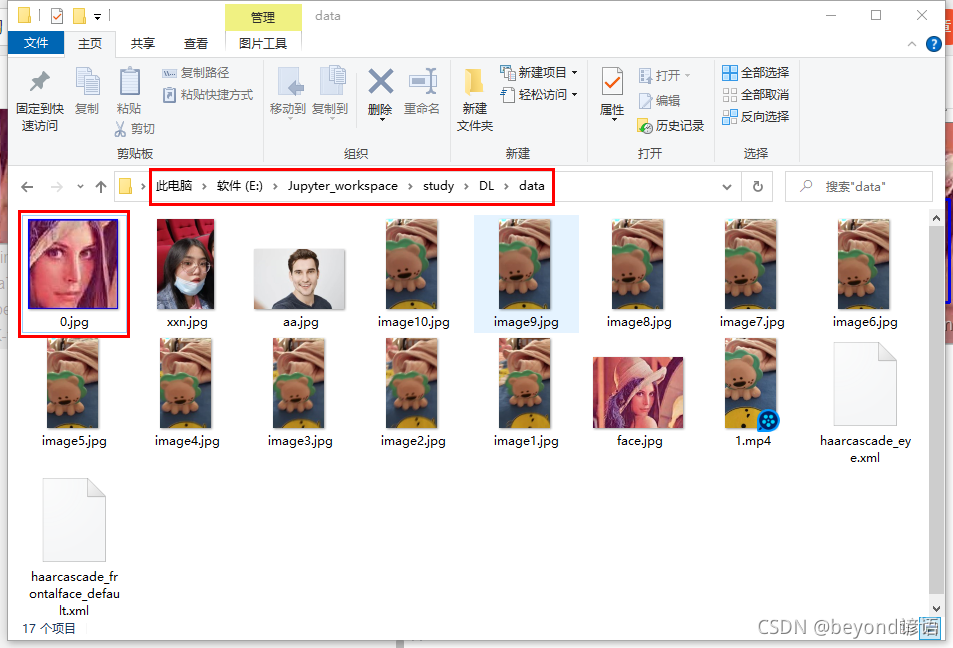This screenshot has height=648, width=953.
Task: Click Copy Path (复制路径)
Action: click(x=196, y=73)
